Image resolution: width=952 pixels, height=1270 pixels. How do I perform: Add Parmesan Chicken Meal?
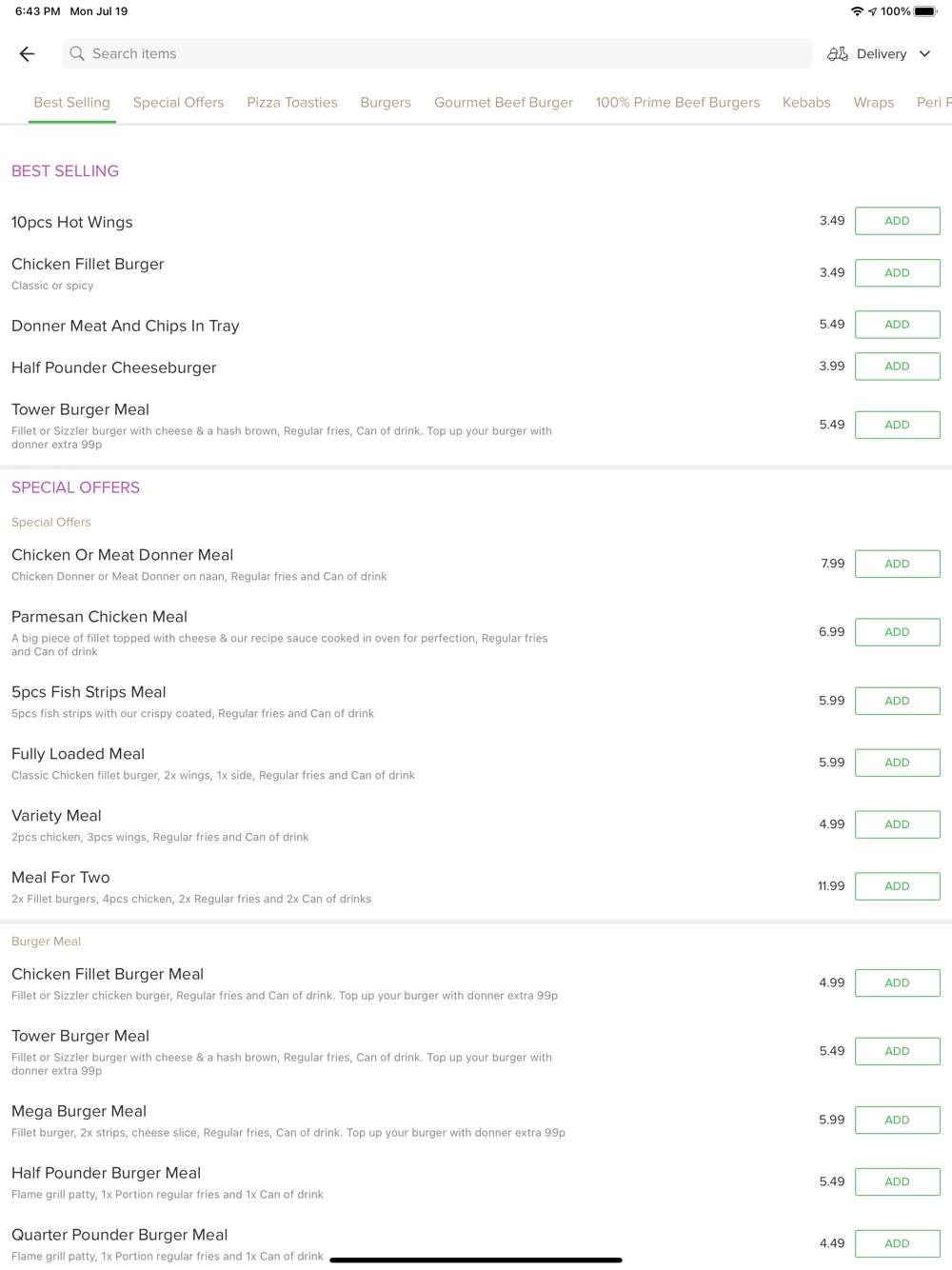pyautogui.click(x=897, y=632)
